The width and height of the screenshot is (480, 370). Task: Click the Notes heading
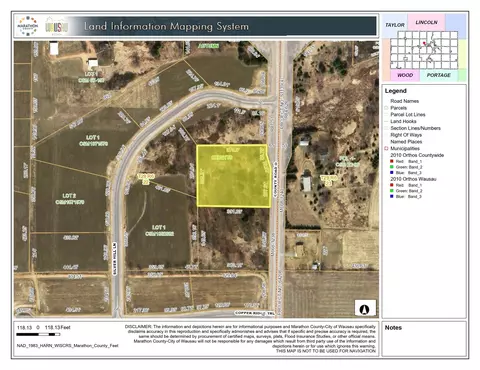(393, 328)
